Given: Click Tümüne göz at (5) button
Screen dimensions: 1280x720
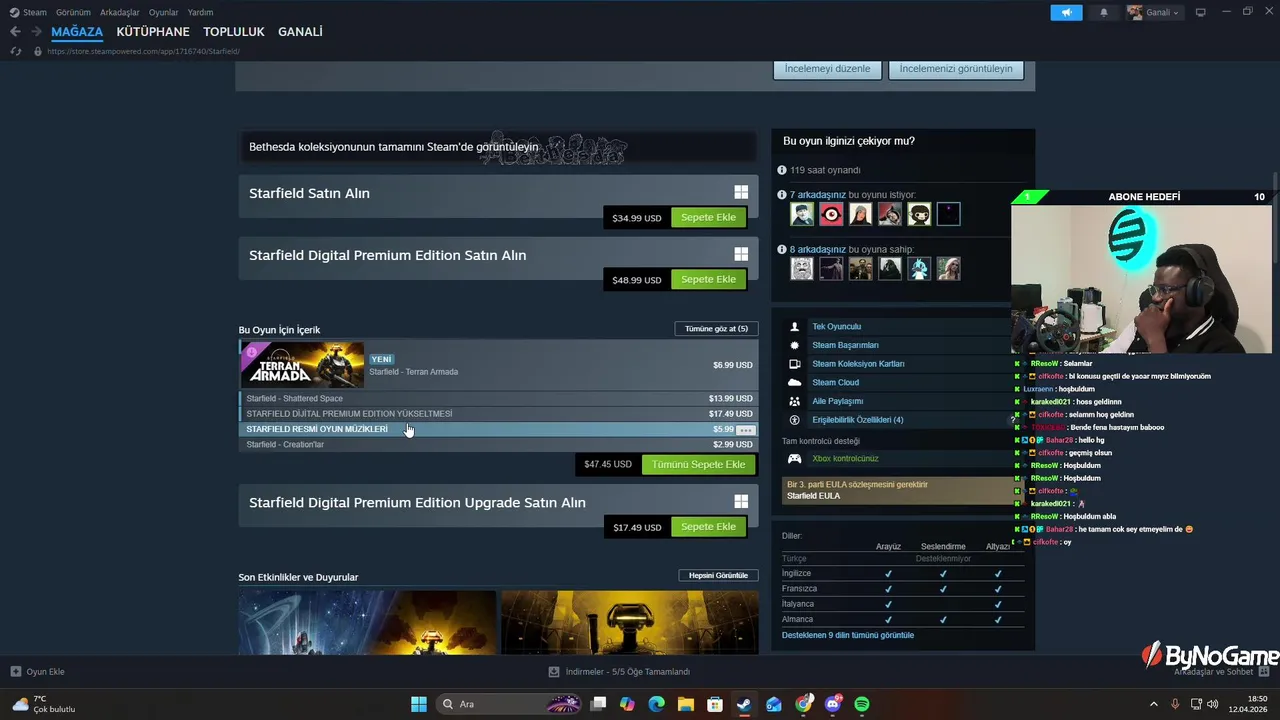Looking at the screenshot, I should (716, 329).
